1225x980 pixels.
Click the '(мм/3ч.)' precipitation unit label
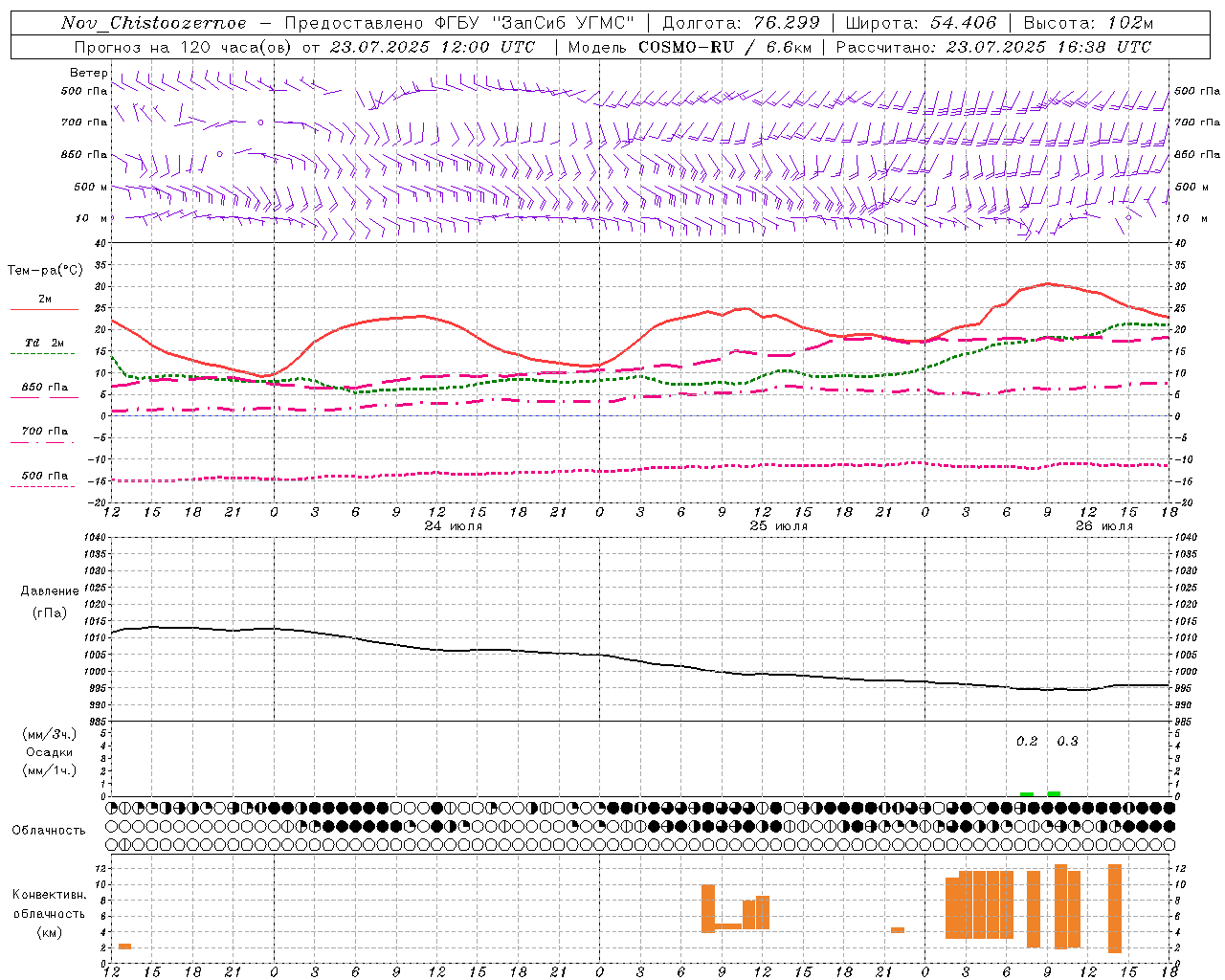point(50,734)
